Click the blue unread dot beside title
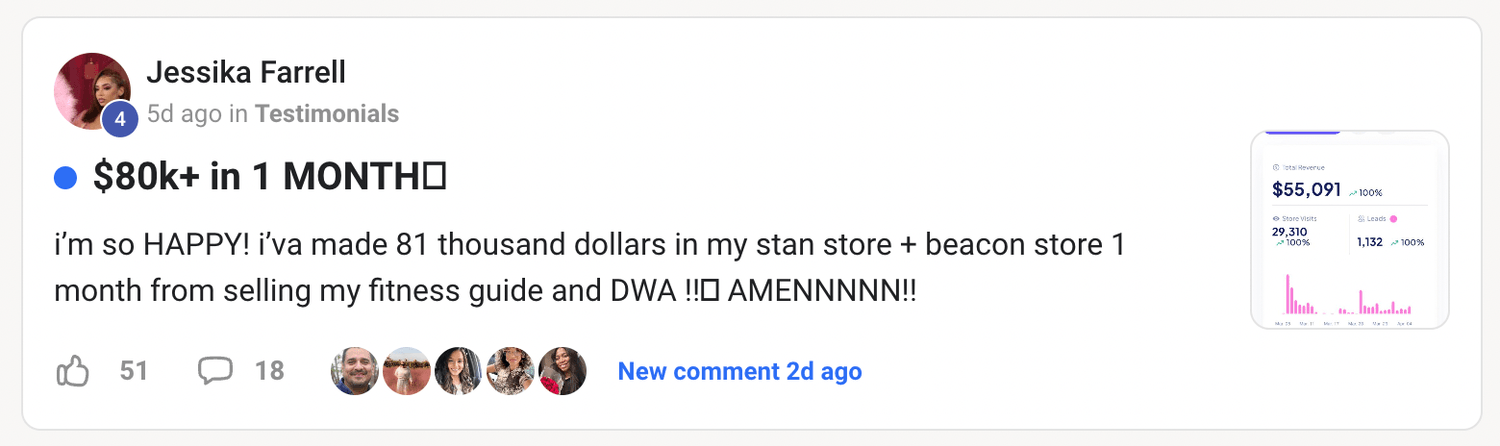This screenshot has height=446, width=1500. (x=66, y=178)
